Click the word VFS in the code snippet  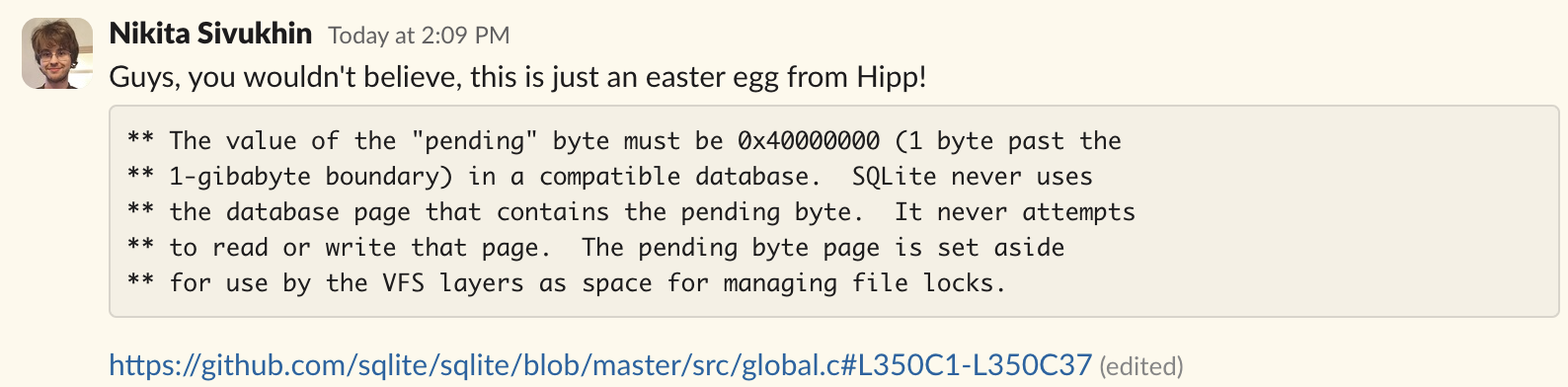pyautogui.click(x=404, y=283)
